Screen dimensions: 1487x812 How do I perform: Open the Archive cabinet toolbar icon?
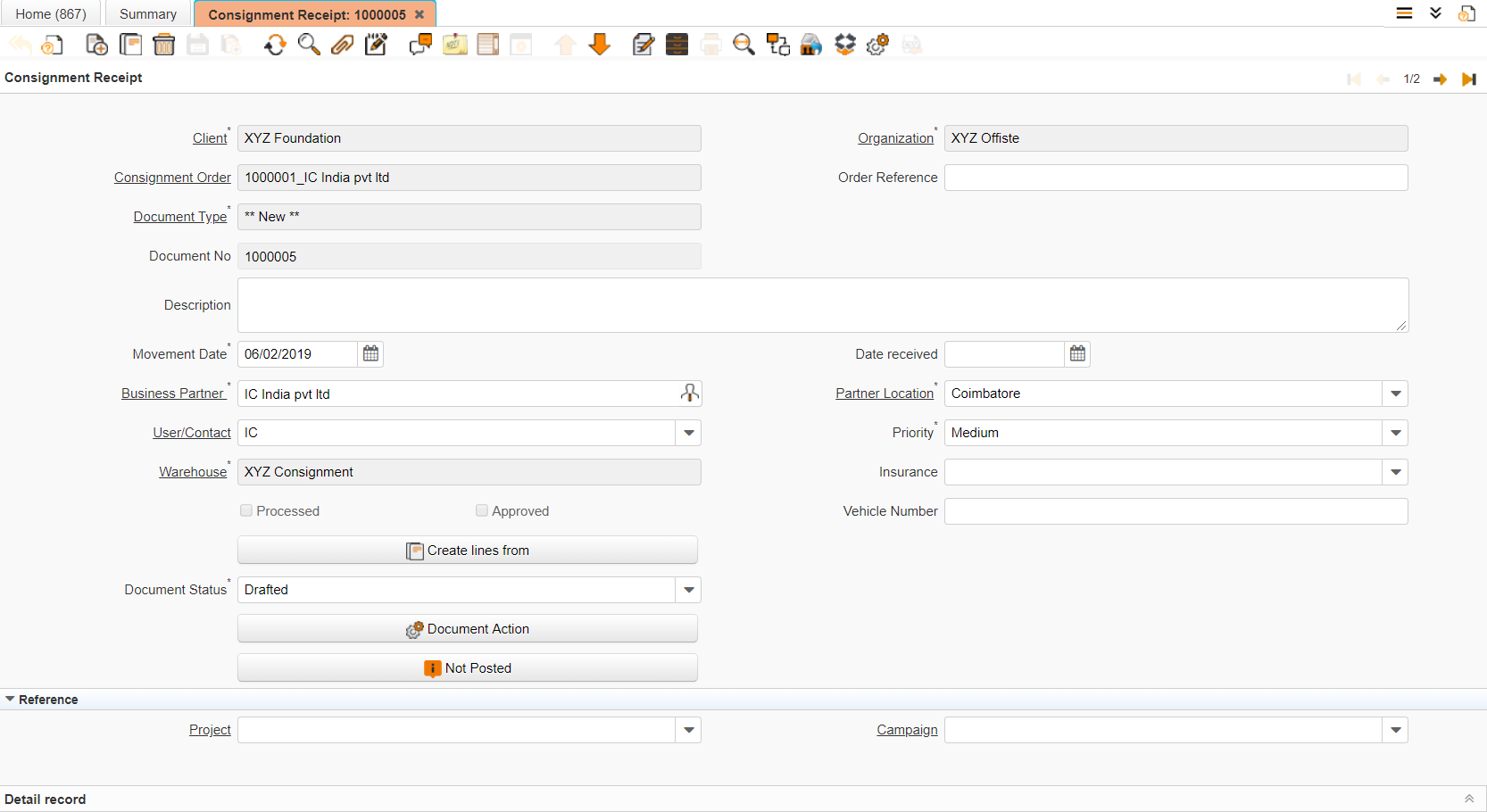pyautogui.click(x=677, y=45)
